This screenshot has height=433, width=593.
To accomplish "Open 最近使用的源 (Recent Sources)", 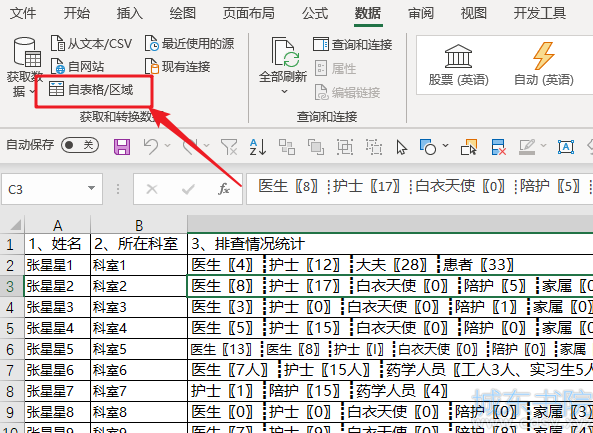I will pos(189,43).
